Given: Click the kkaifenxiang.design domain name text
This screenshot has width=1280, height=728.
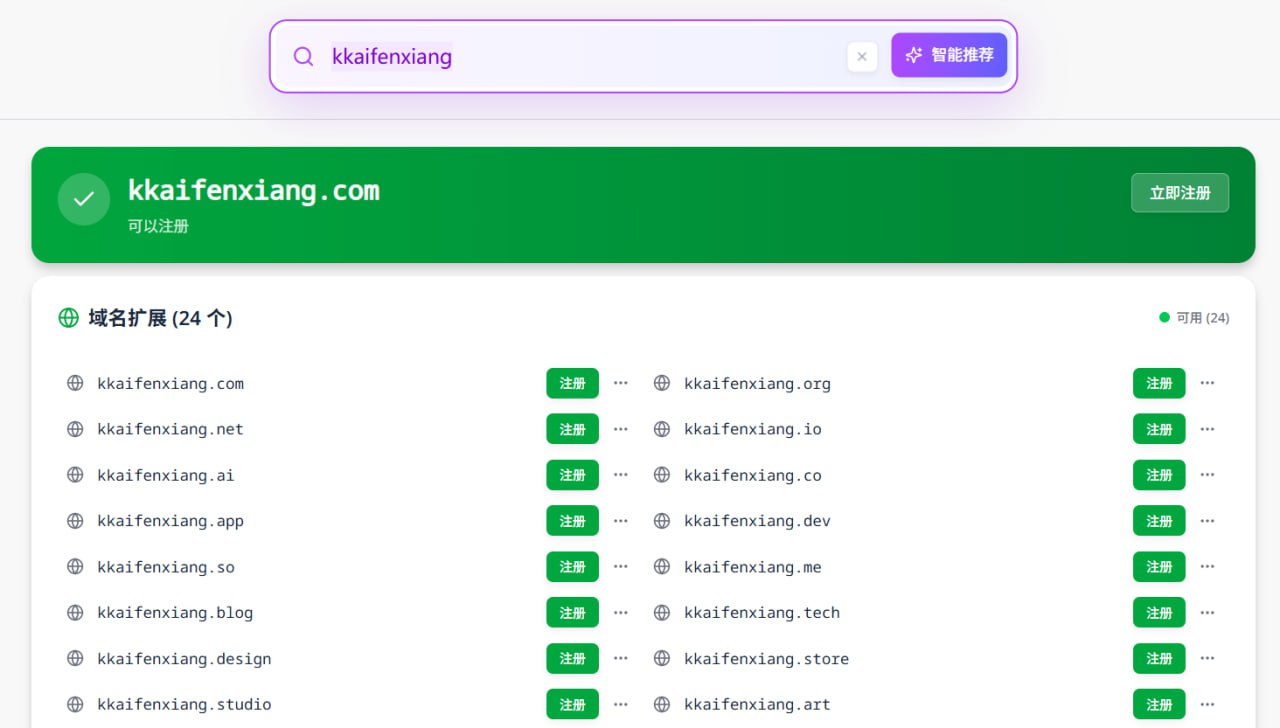Looking at the screenshot, I should [x=184, y=659].
